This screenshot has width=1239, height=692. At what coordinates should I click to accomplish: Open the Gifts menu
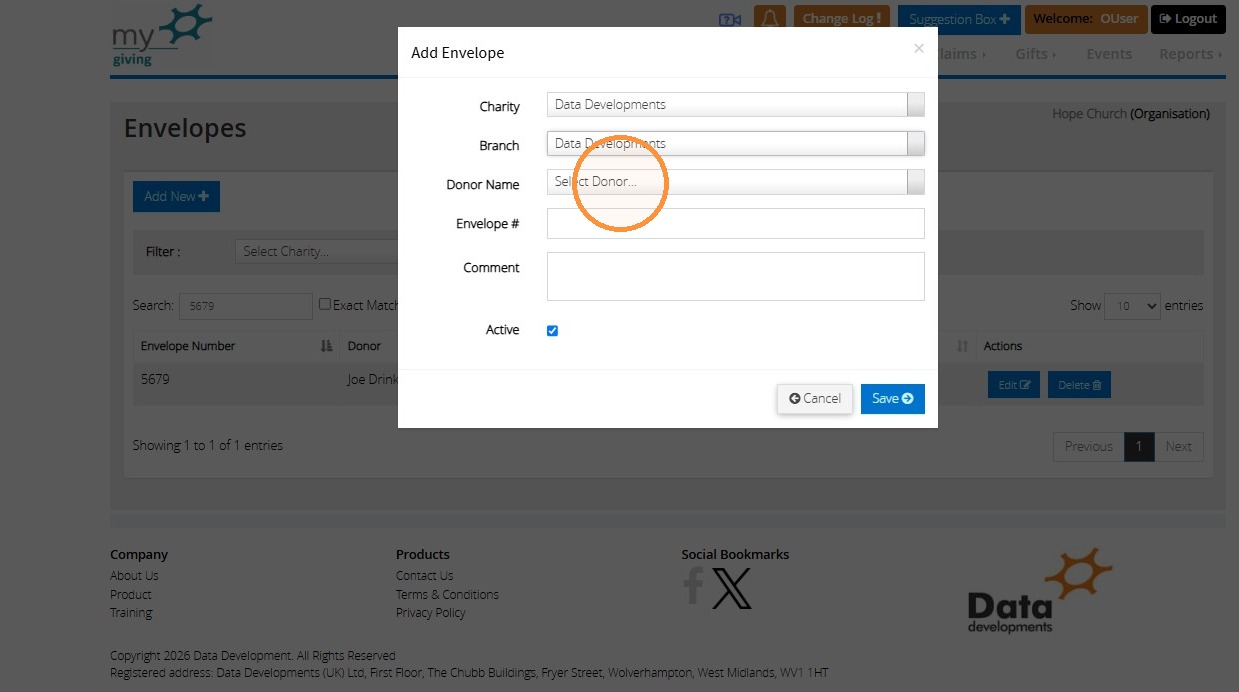1035,54
